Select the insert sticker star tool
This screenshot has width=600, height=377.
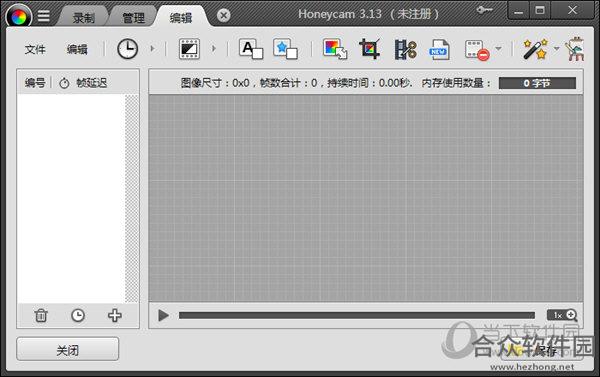pyautogui.click(x=285, y=49)
